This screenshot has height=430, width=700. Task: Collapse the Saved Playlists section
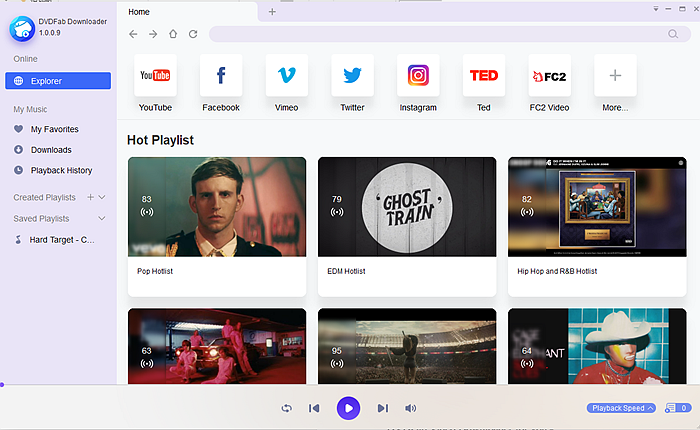pyautogui.click(x=102, y=218)
